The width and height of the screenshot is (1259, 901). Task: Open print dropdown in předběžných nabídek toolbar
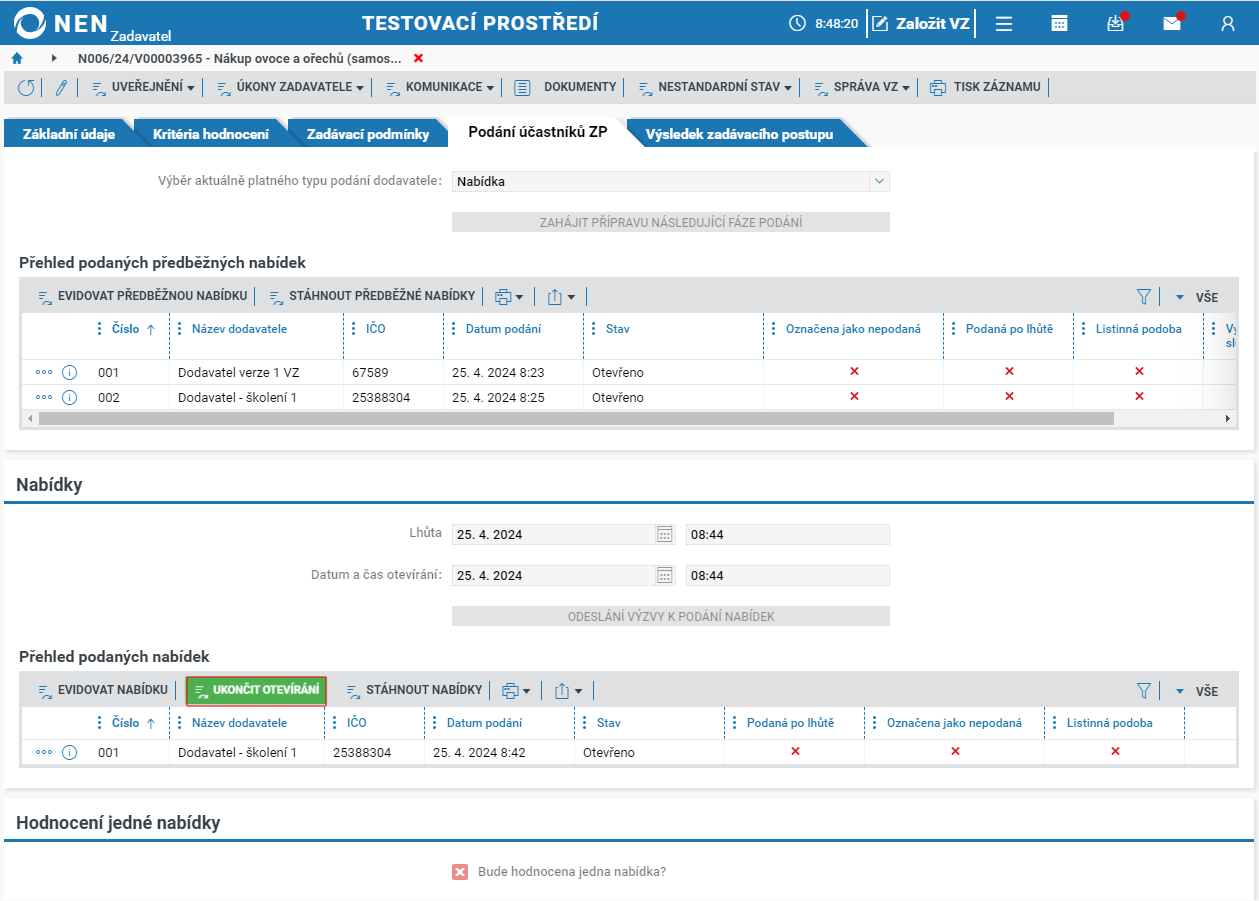pos(509,297)
